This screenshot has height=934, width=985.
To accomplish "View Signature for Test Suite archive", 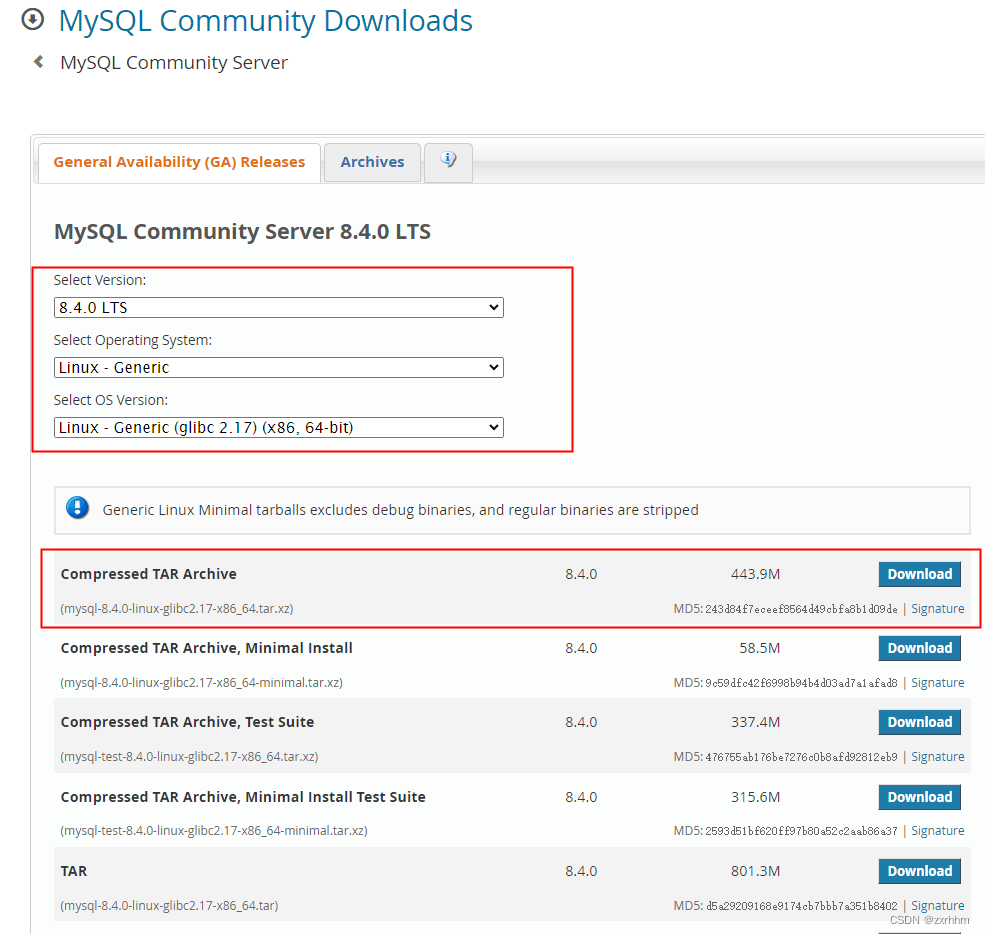I will point(937,756).
